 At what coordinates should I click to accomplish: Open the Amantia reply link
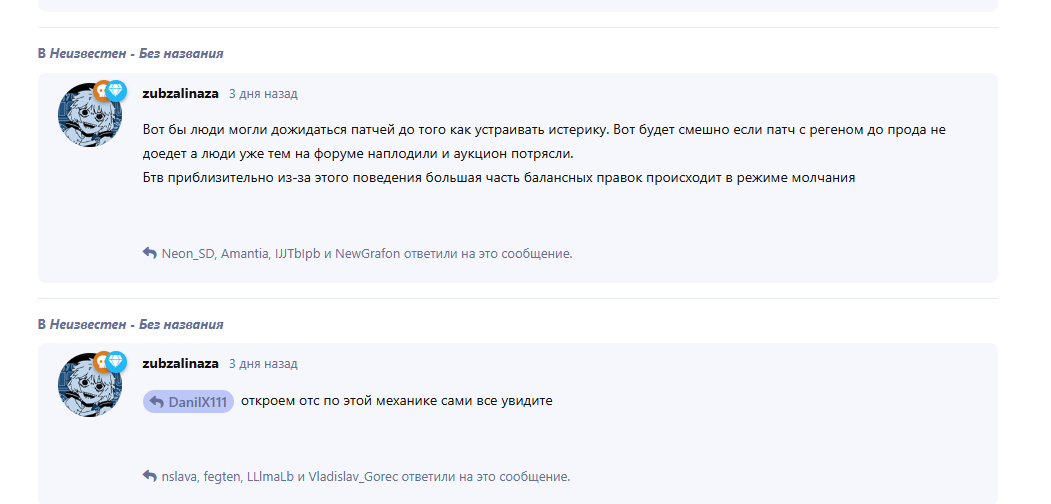point(245,254)
